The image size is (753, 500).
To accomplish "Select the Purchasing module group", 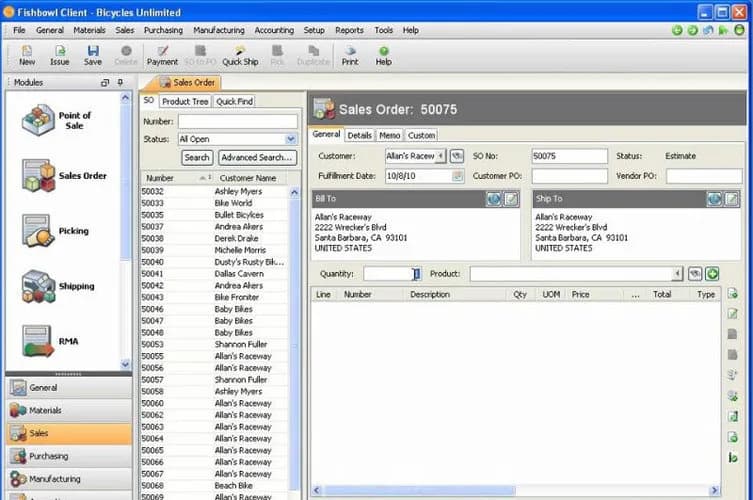I will [69, 456].
